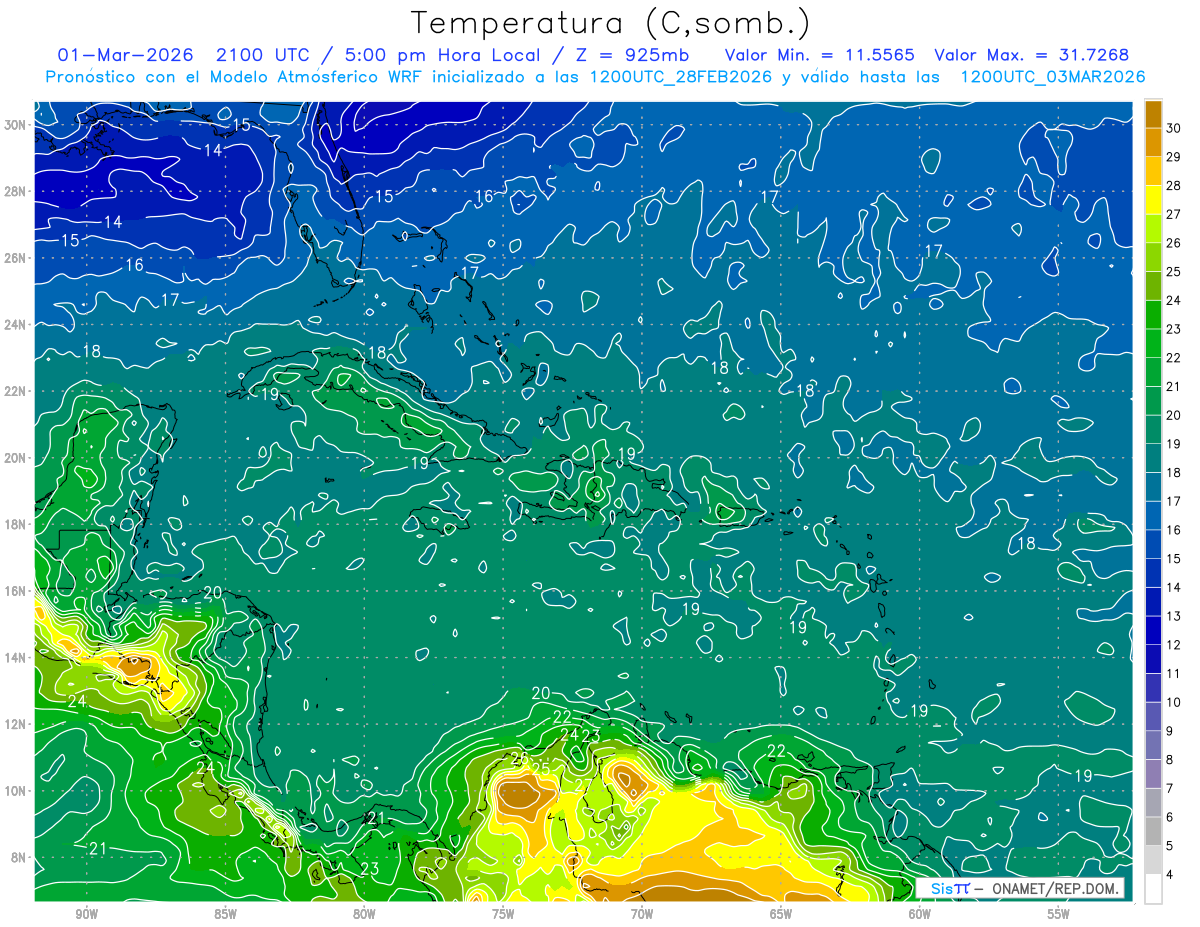Click the color scale label "10"

click(1173, 703)
